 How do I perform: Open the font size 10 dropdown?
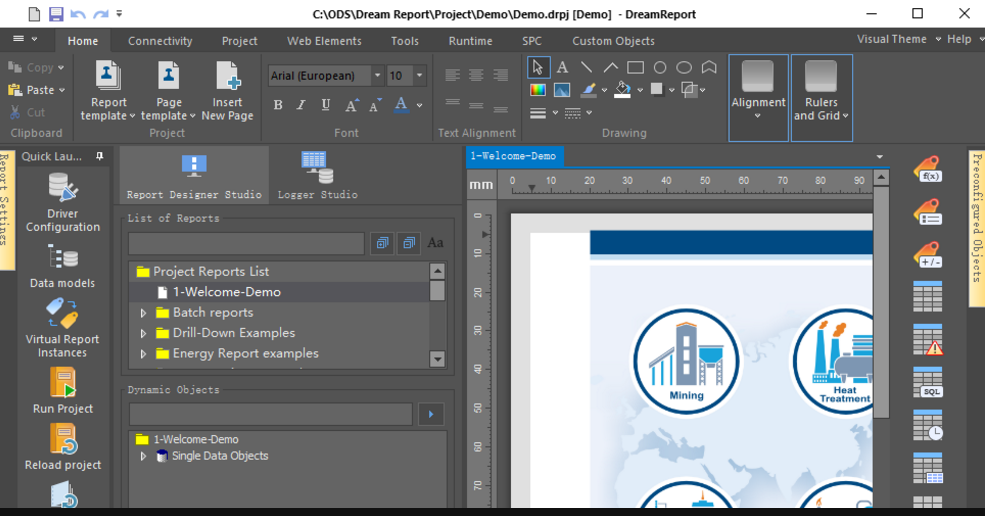420,75
